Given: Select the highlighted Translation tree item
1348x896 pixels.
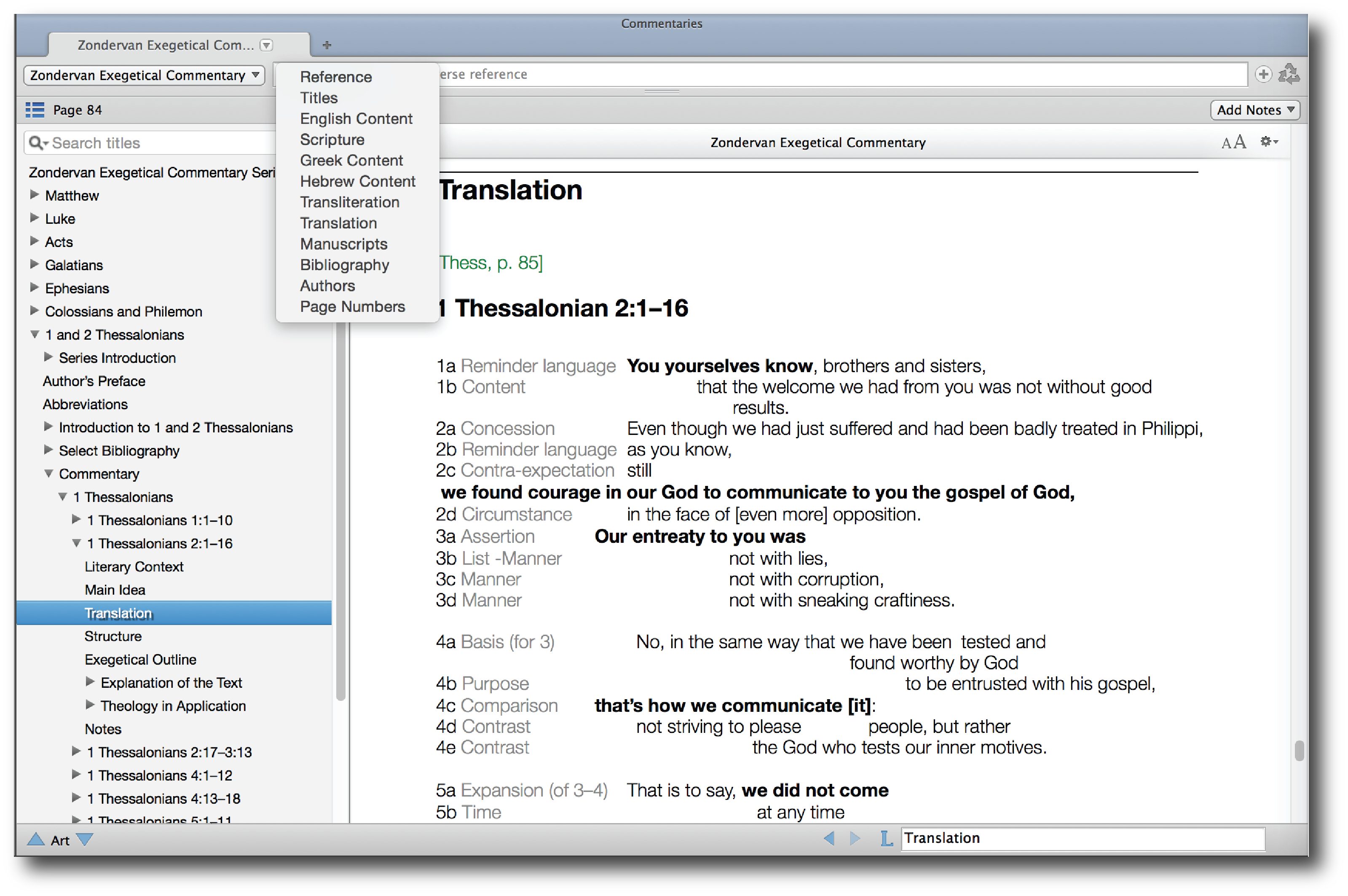Looking at the screenshot, I should point(174,612).
